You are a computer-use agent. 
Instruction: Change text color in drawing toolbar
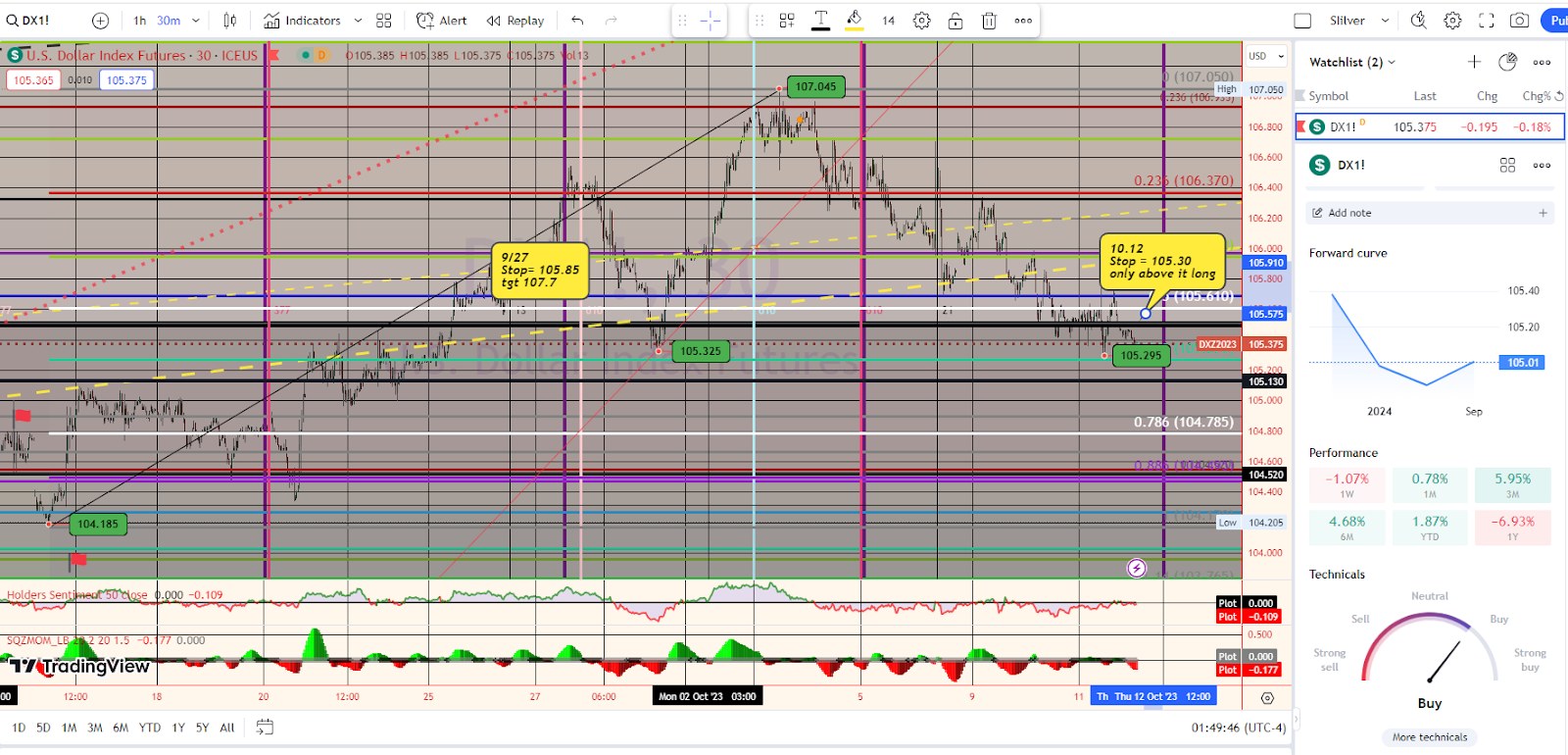point(821,21)
